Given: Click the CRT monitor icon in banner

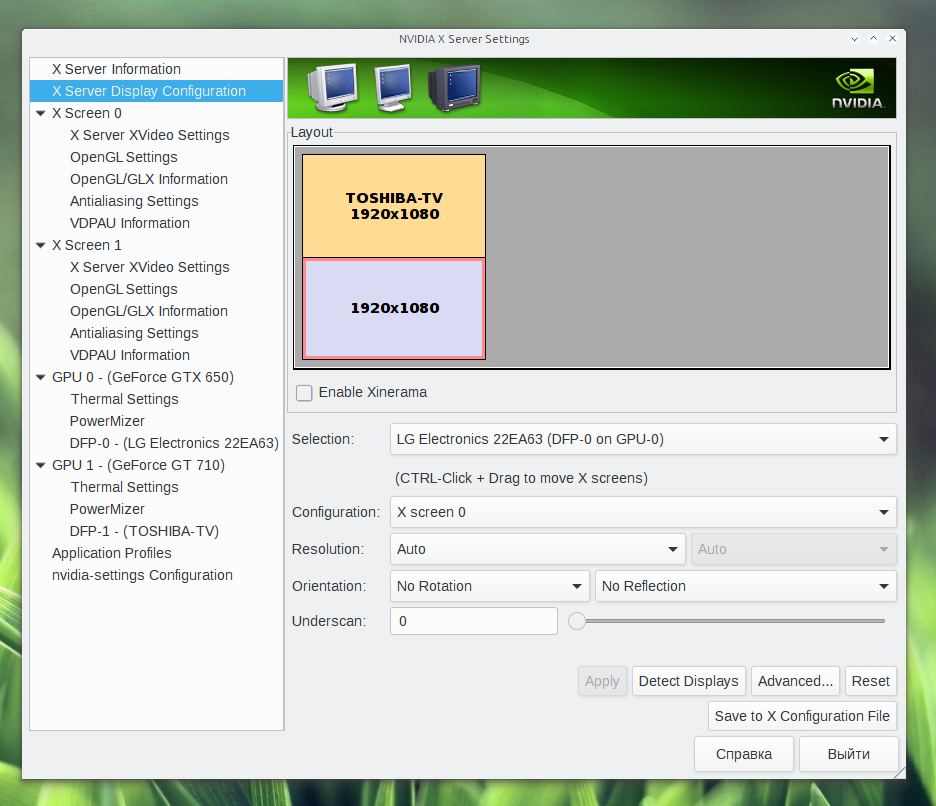Looking at the screenshot, I should pos(332,87).
